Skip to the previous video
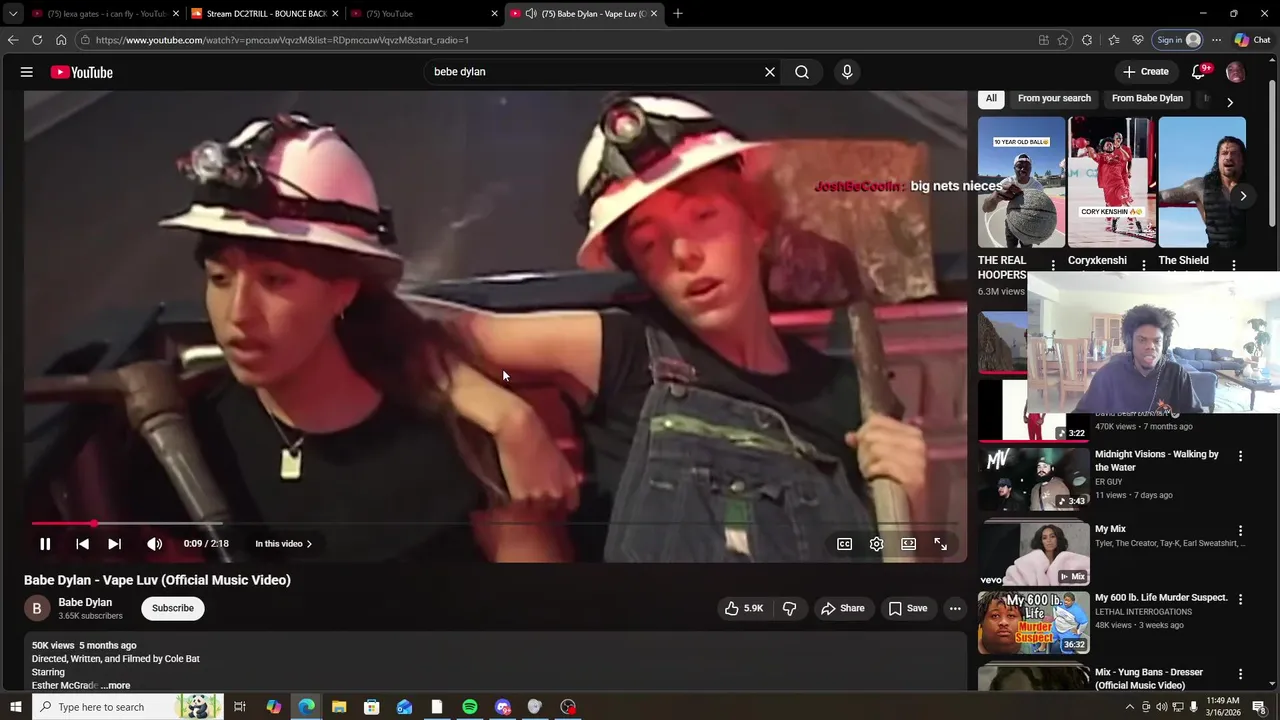 82,544
